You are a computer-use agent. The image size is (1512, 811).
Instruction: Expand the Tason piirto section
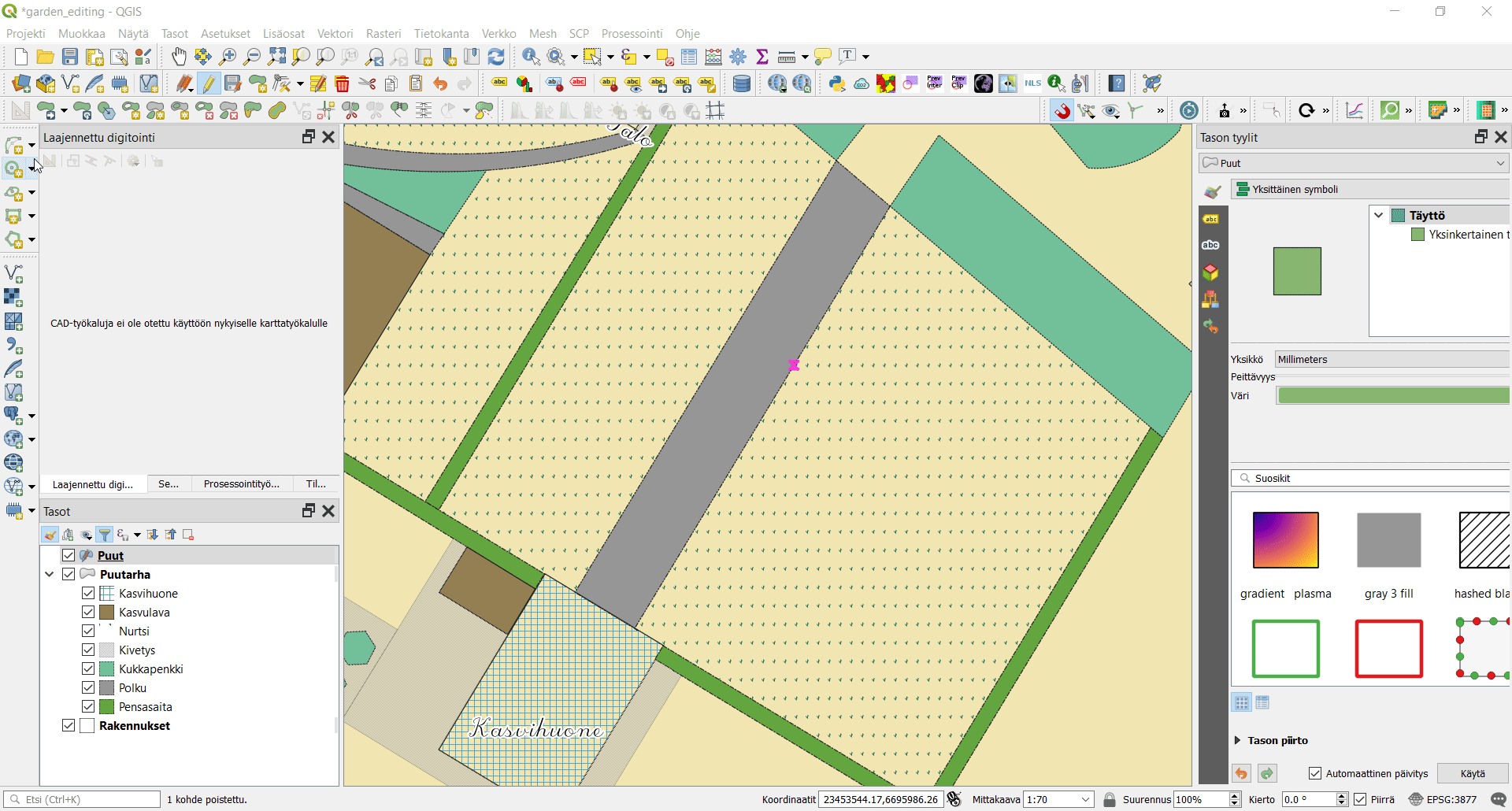pos(1238,741)
